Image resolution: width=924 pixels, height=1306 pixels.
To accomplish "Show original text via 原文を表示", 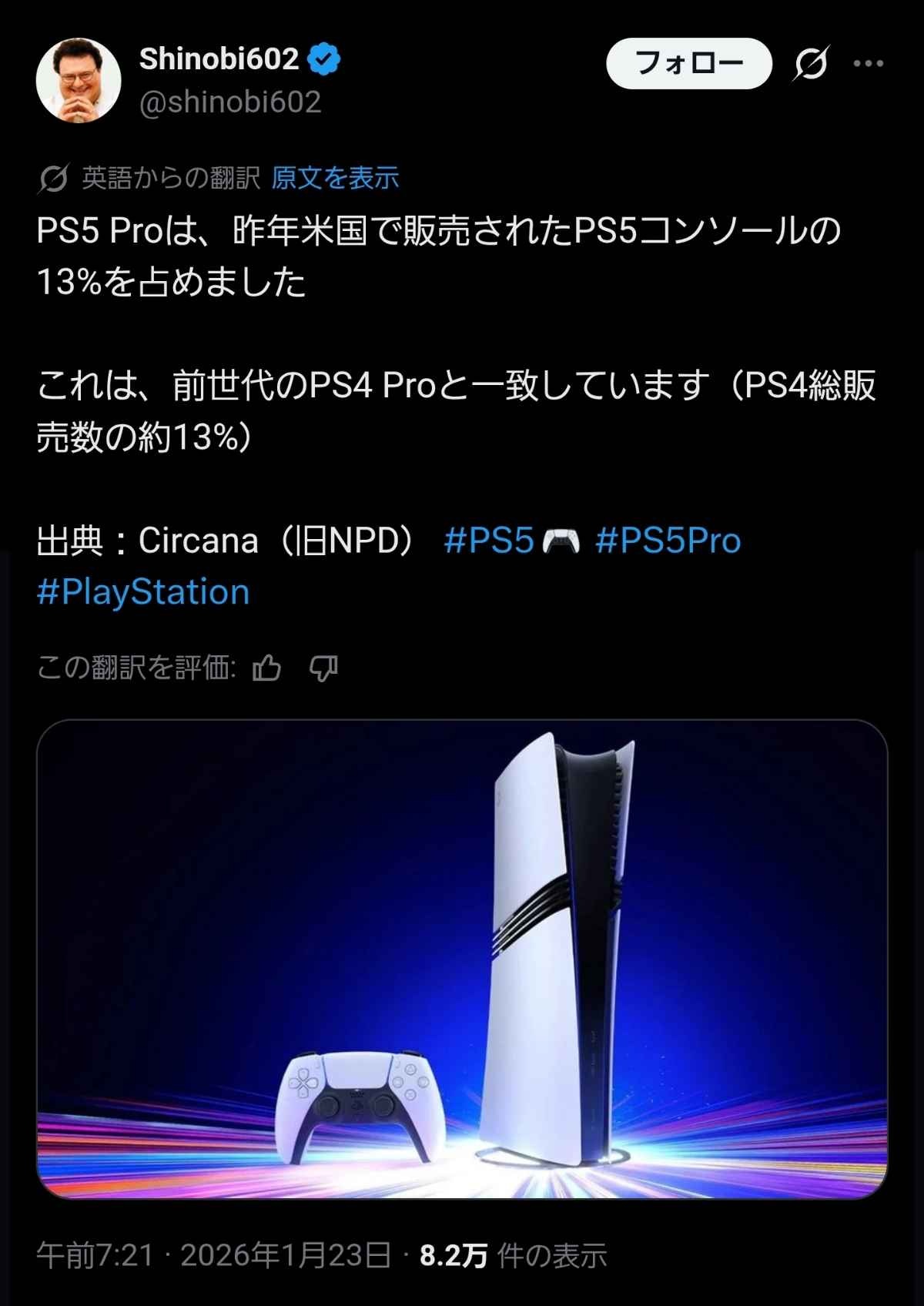I will [335, 178].
